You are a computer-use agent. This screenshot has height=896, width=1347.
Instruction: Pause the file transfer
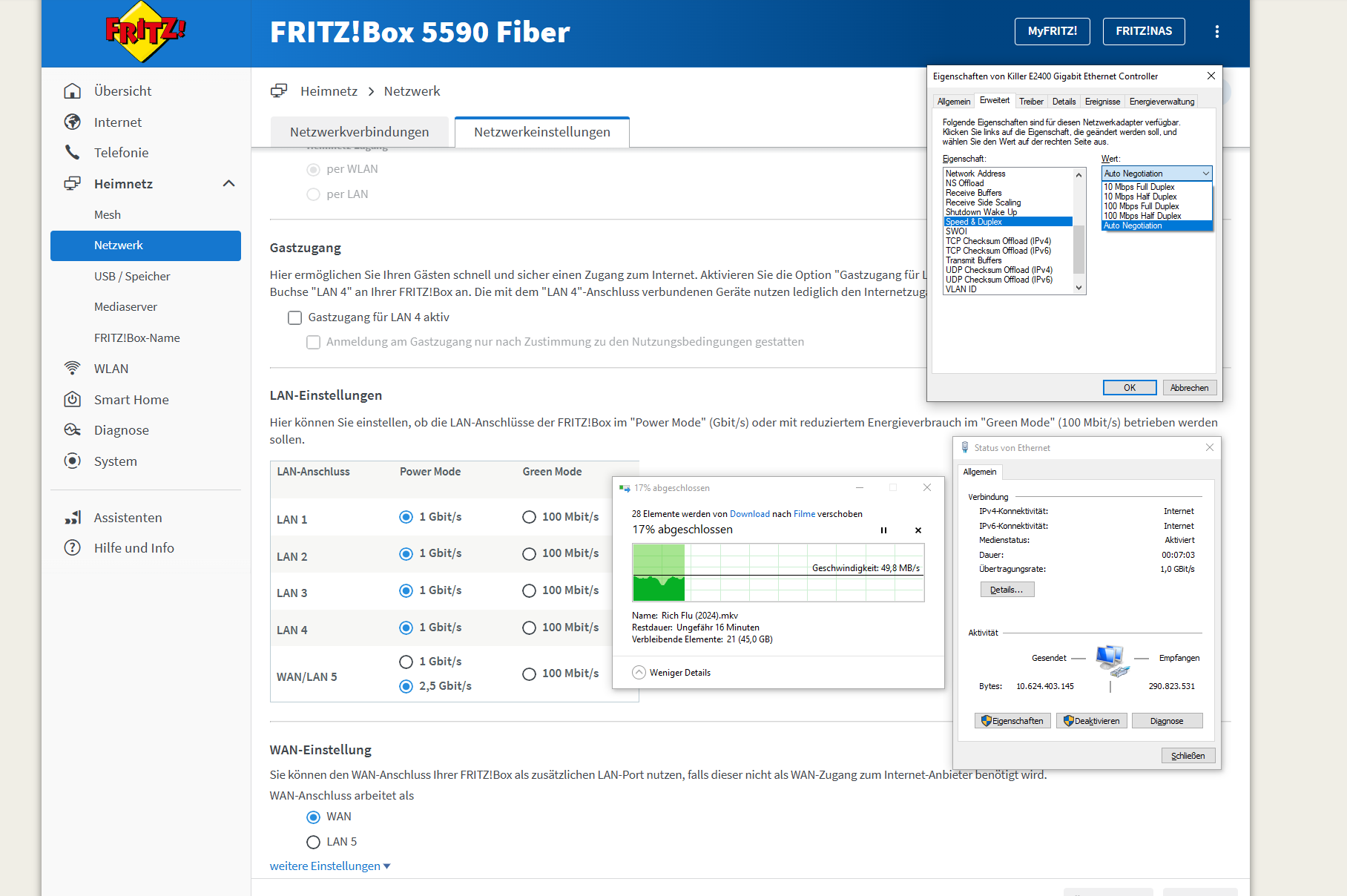(x=883, y=530)
